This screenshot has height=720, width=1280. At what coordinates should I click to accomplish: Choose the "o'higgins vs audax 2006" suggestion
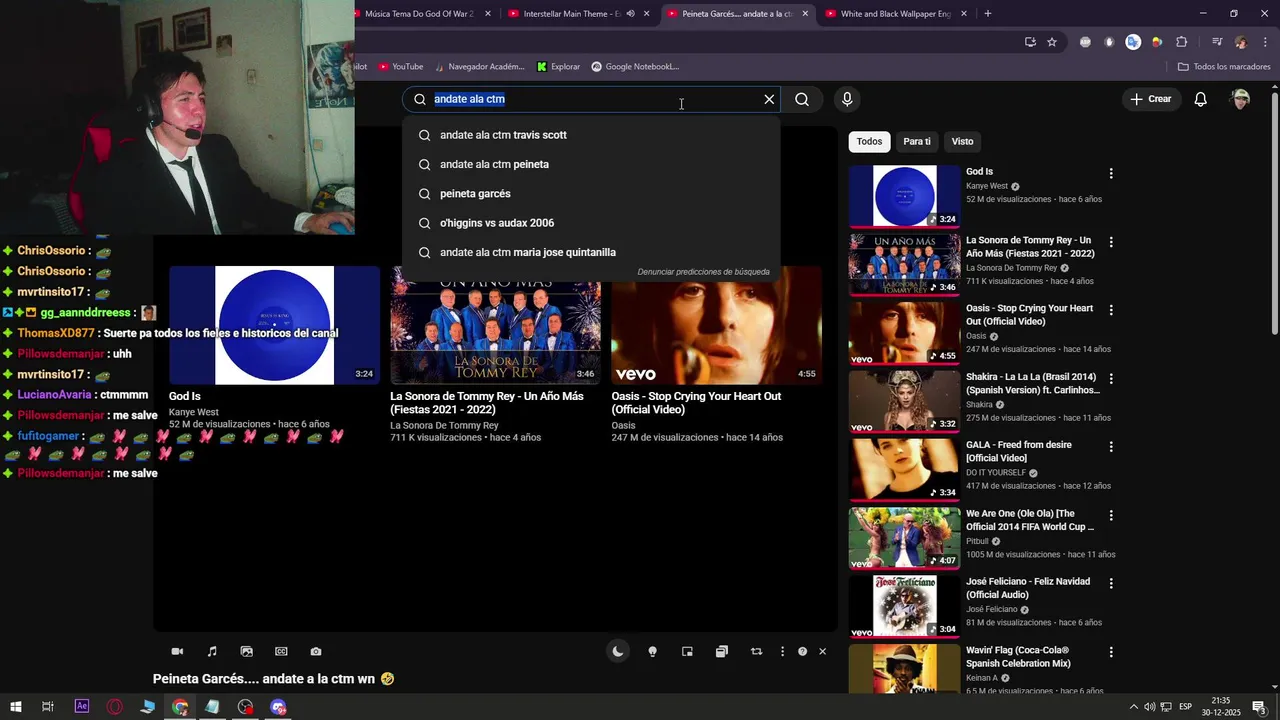pos(591,223)
